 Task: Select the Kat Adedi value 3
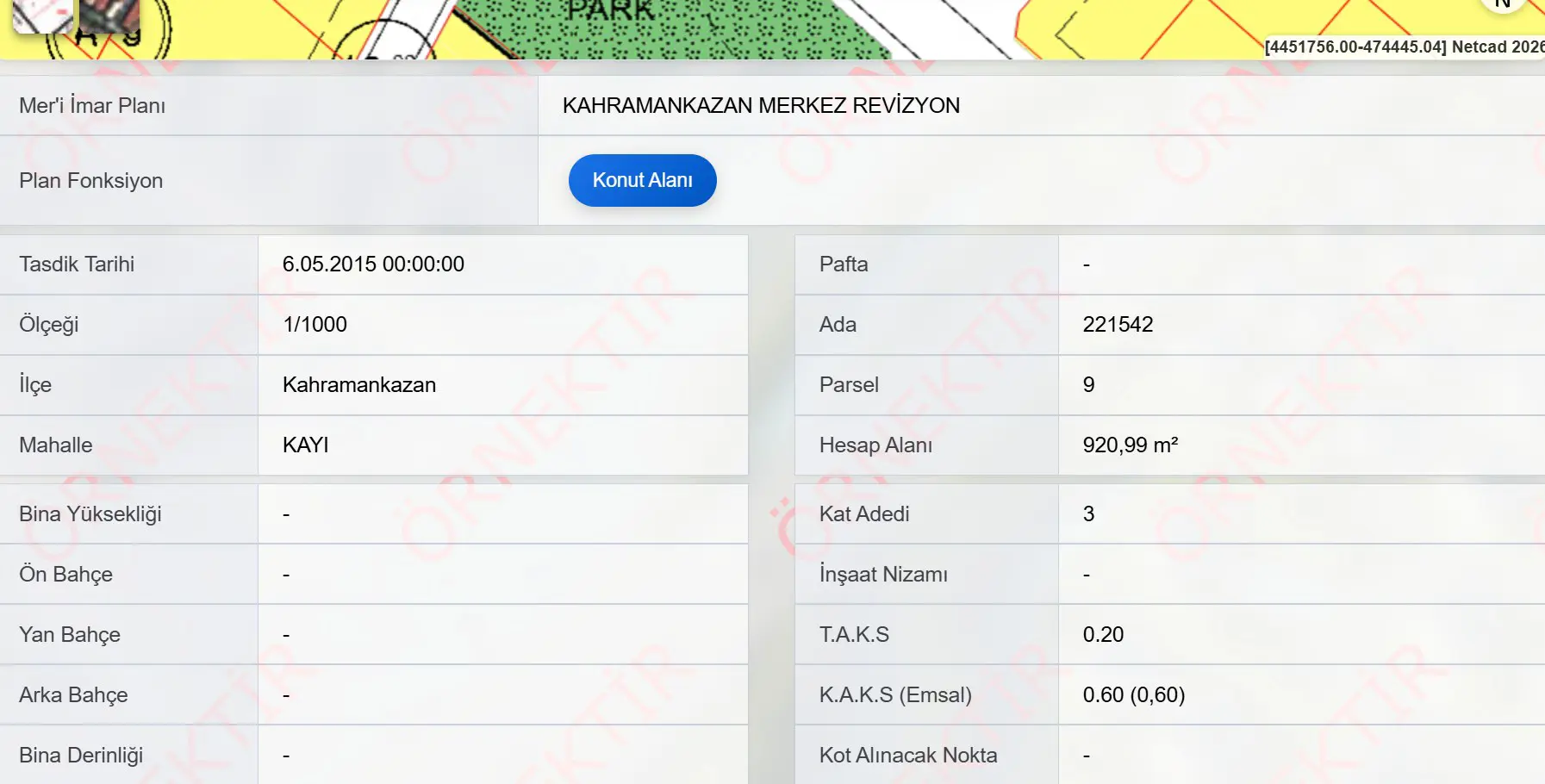pos(1088,513)
